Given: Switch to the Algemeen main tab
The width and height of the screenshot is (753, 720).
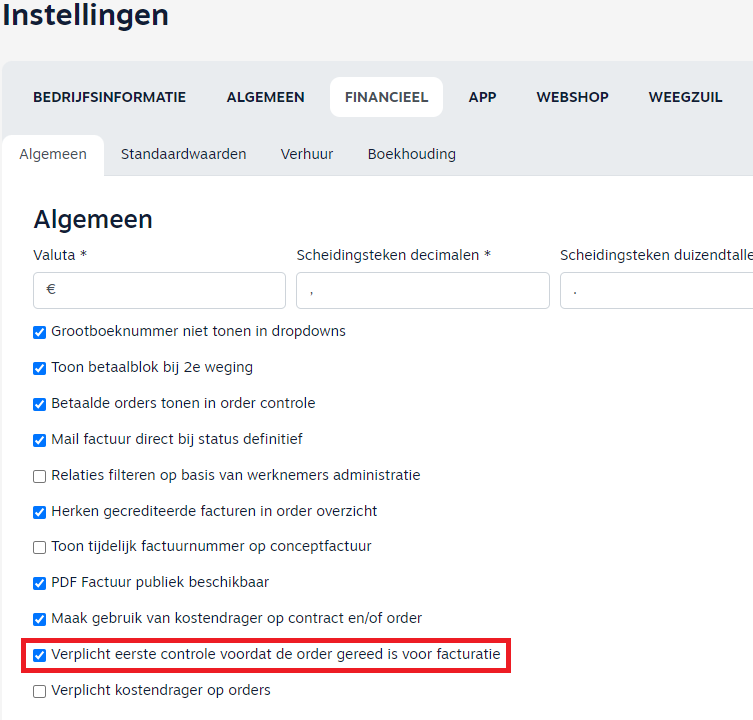Looking at the screenshot, I should pyautogui.click(x=265, y=97).
